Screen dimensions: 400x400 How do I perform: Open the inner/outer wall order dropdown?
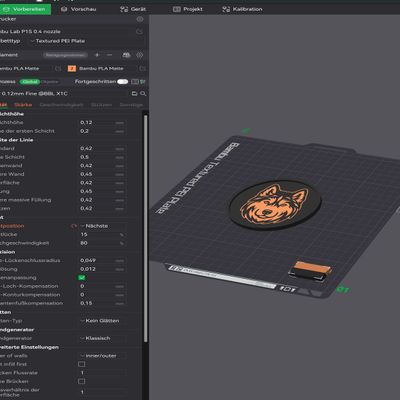[x=103, y=356]
